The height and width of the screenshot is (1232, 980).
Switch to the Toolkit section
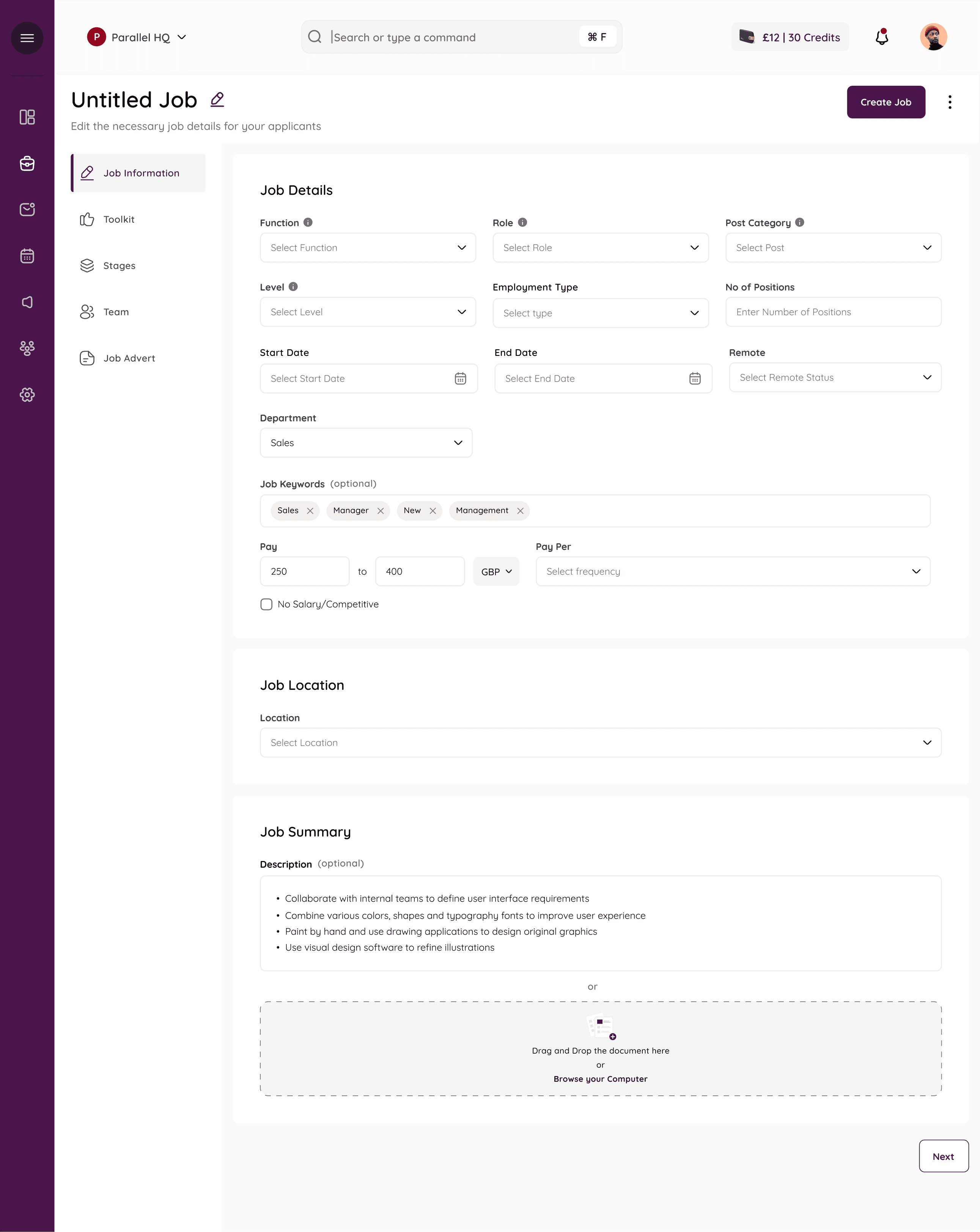pos(119,219)
